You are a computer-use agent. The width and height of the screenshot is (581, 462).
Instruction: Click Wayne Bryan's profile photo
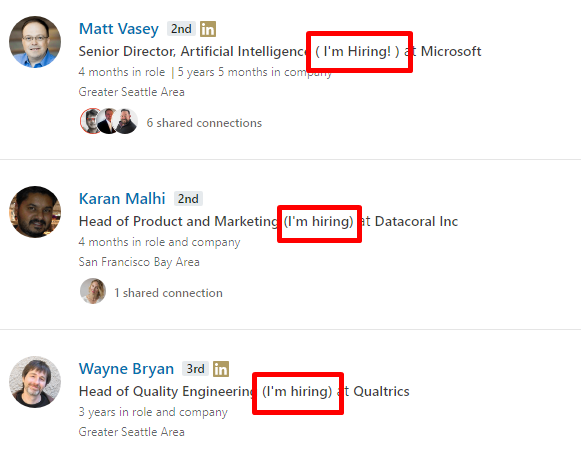[x=35, y=382]
